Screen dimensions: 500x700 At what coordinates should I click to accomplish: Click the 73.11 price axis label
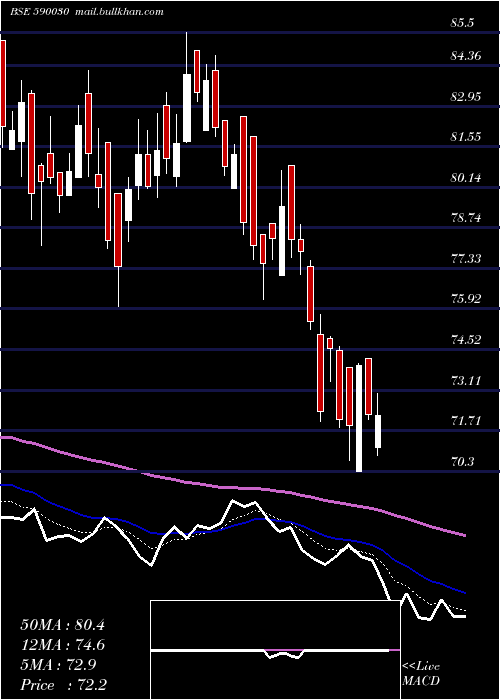coord(466,381)
